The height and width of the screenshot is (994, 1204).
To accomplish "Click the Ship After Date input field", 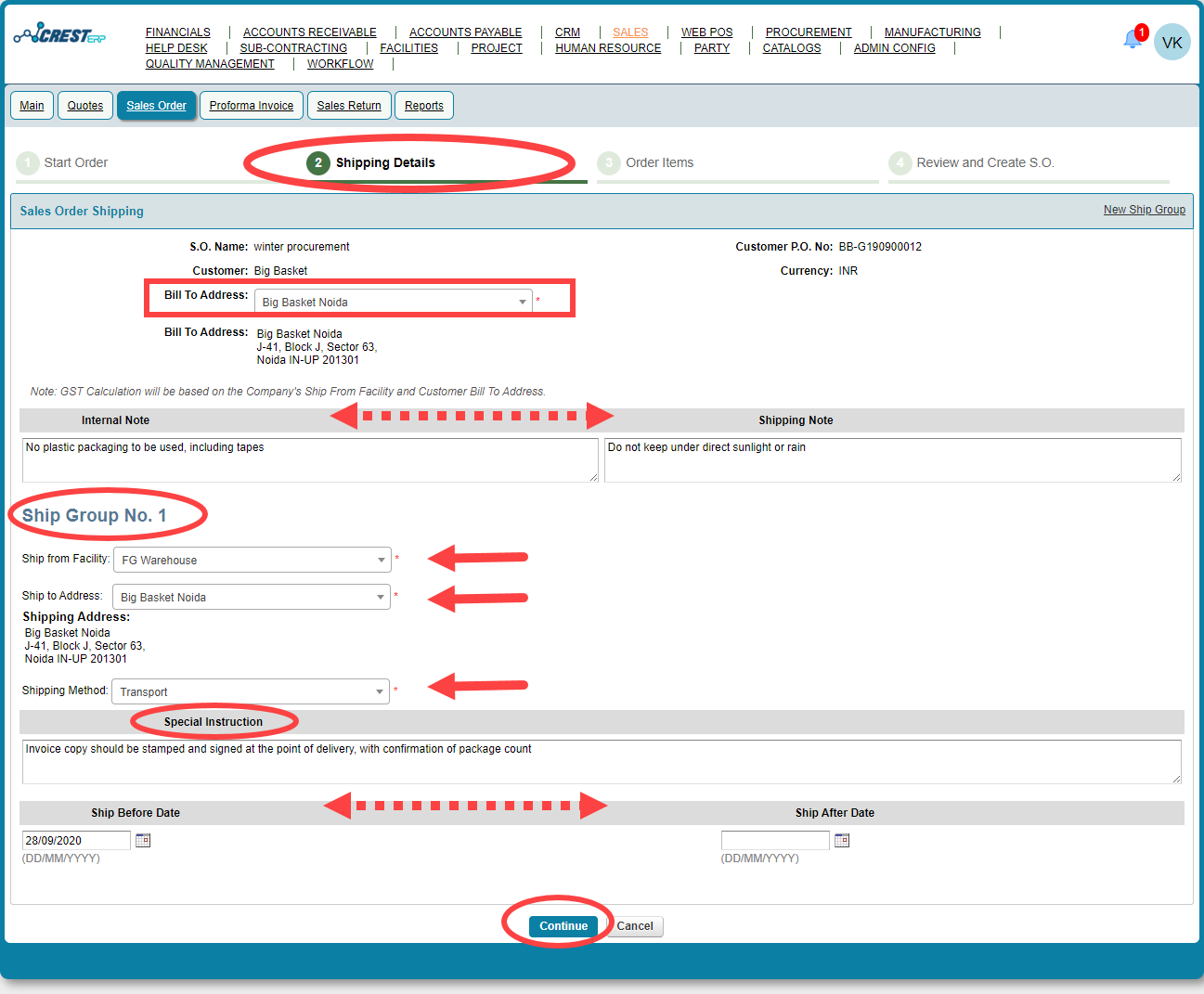I will point(775,839).
